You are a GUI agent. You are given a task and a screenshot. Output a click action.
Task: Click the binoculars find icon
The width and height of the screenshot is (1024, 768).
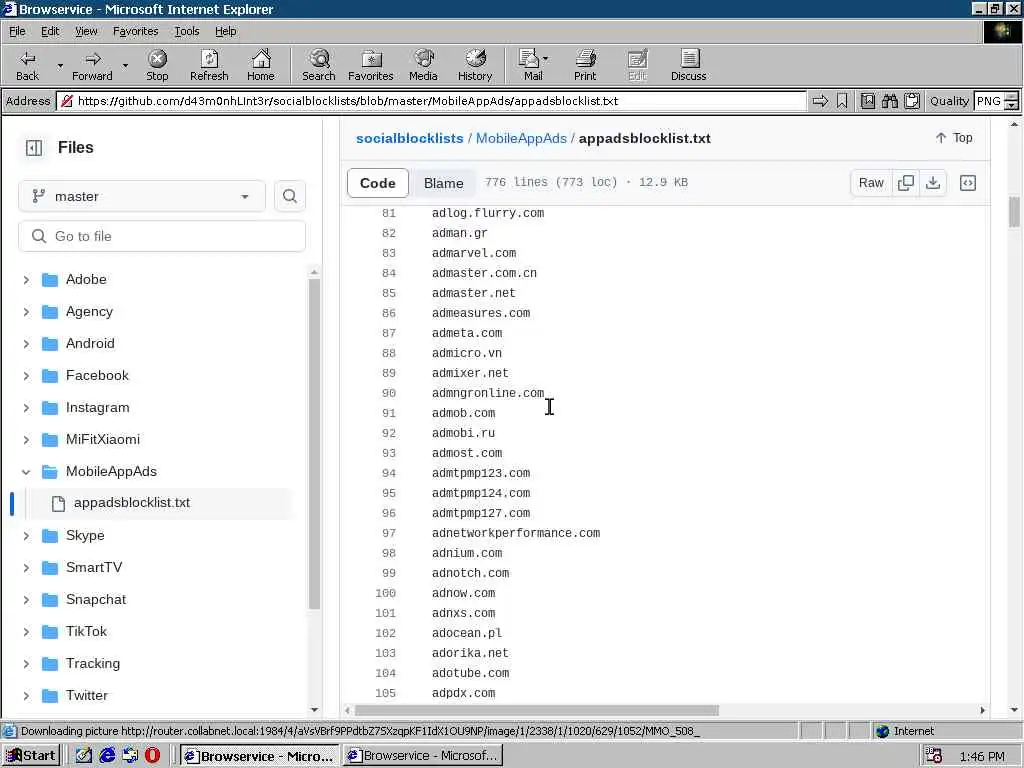(889, 101)
